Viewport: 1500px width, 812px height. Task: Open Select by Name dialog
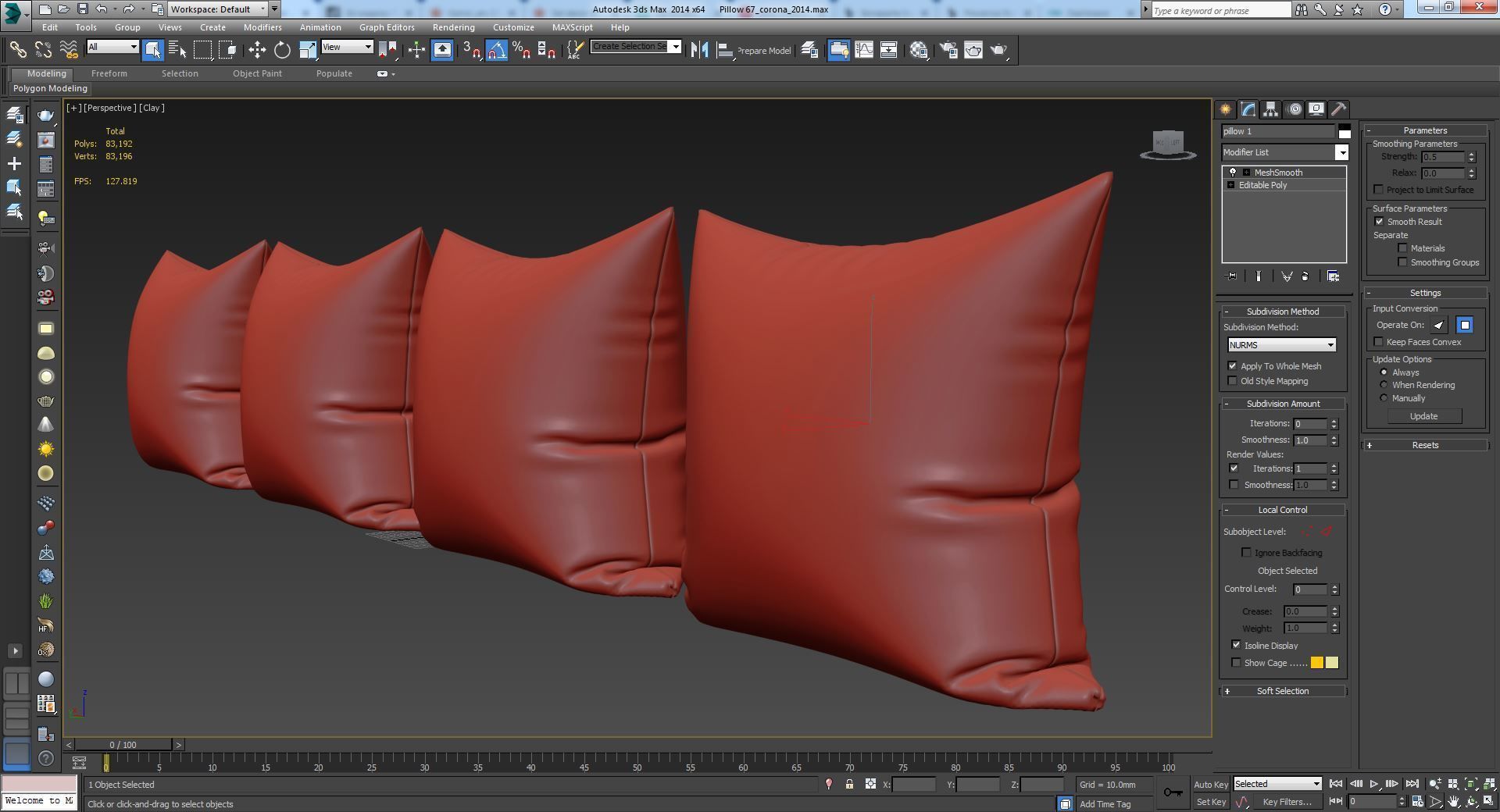tap(177, 50)
